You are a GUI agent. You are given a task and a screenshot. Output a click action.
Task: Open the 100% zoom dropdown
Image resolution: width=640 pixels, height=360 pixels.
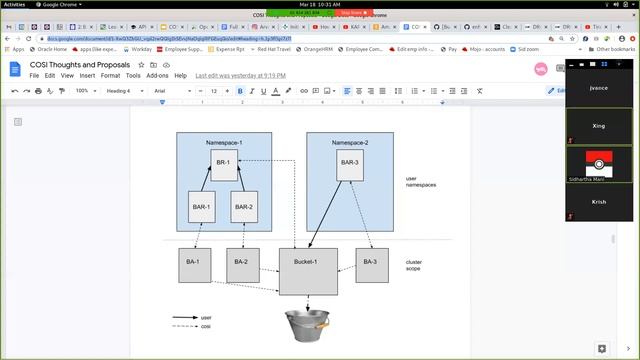click(86, 91)
